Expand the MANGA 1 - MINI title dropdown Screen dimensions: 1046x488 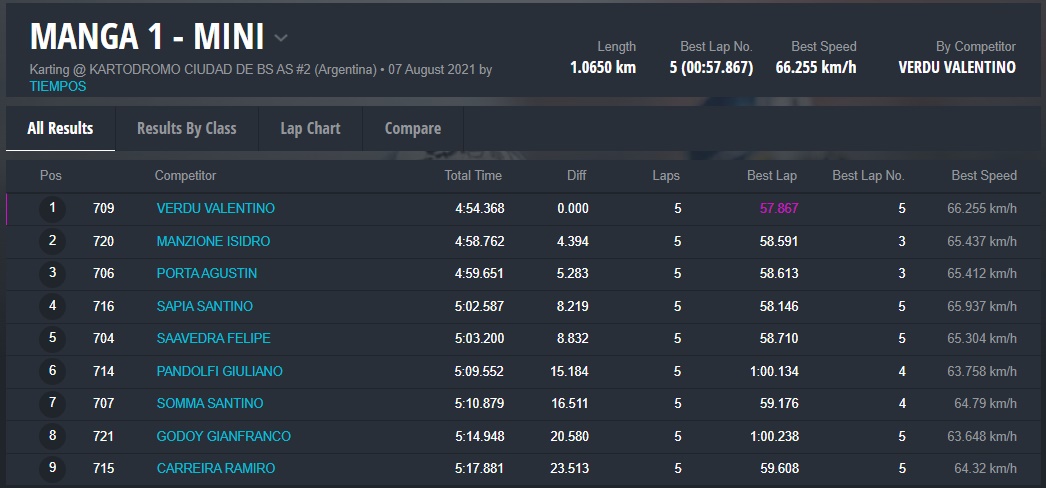281,38
